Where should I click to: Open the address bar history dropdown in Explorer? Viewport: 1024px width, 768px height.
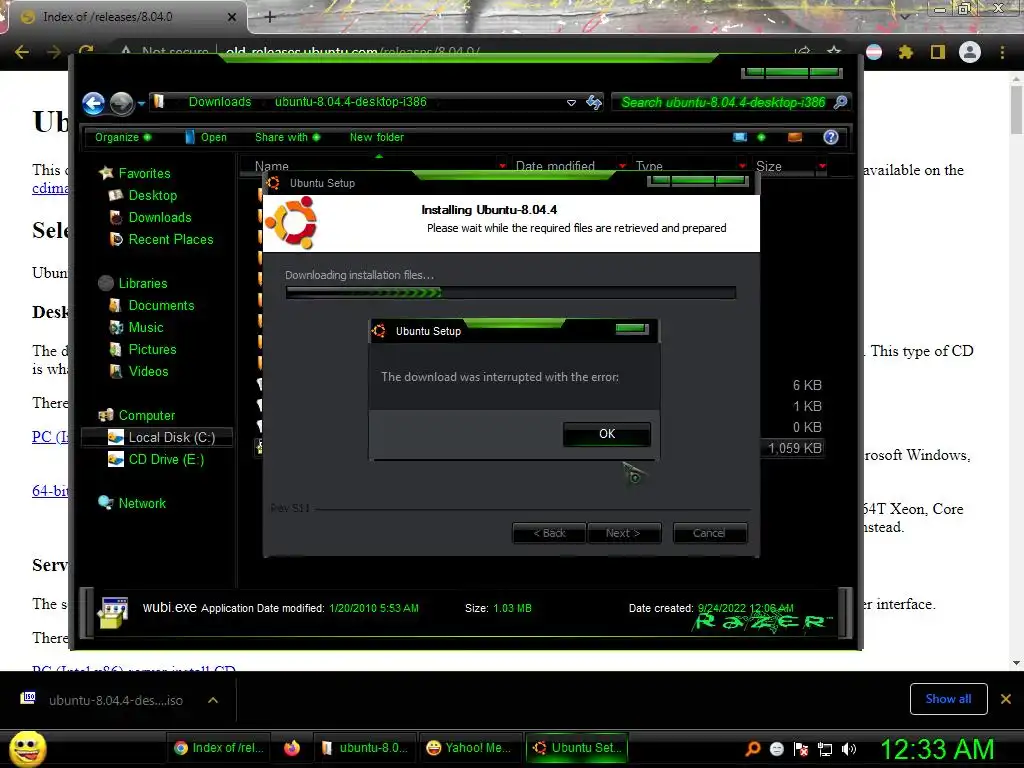tap(571, 103)
